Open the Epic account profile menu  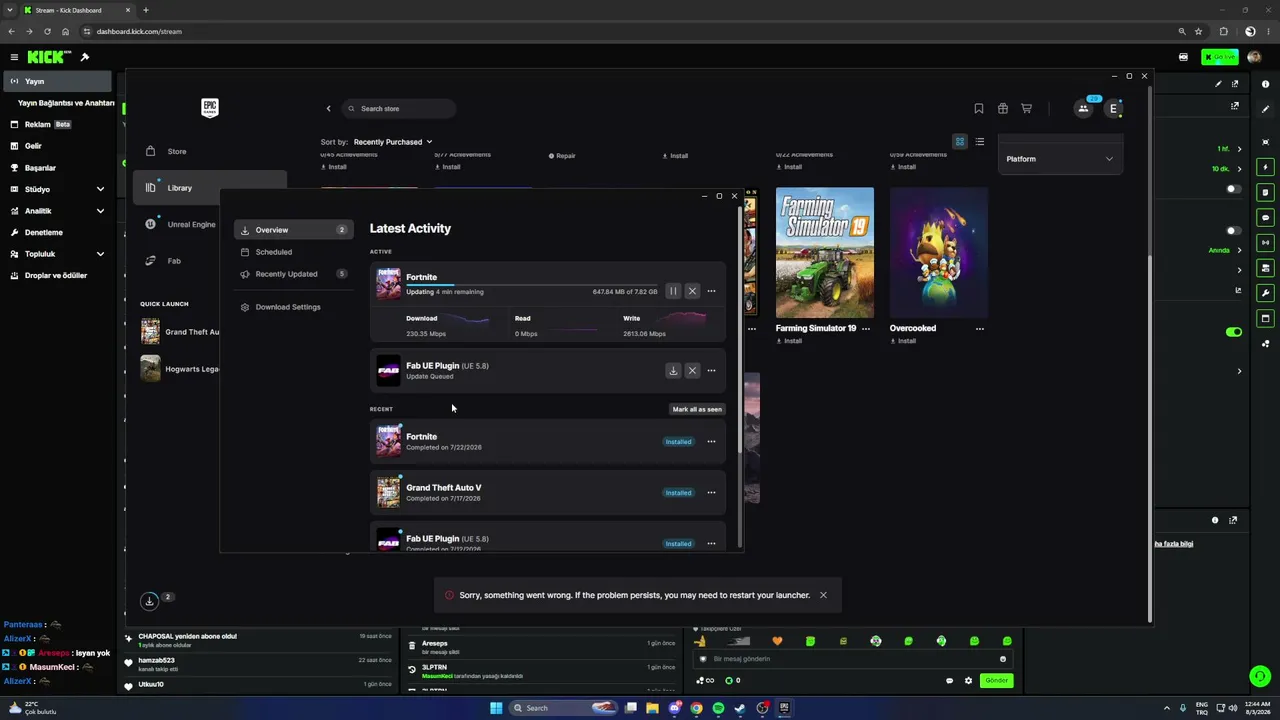[x=1113, y=108]
